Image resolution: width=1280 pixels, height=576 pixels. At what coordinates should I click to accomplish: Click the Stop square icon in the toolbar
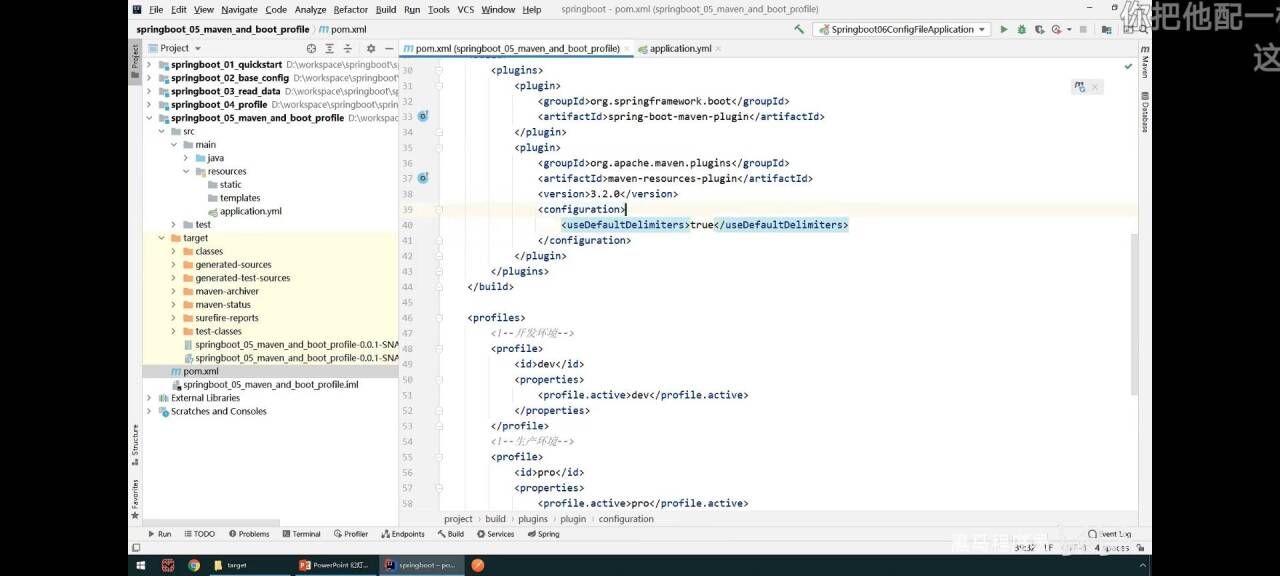click(x=1083, y=29)
